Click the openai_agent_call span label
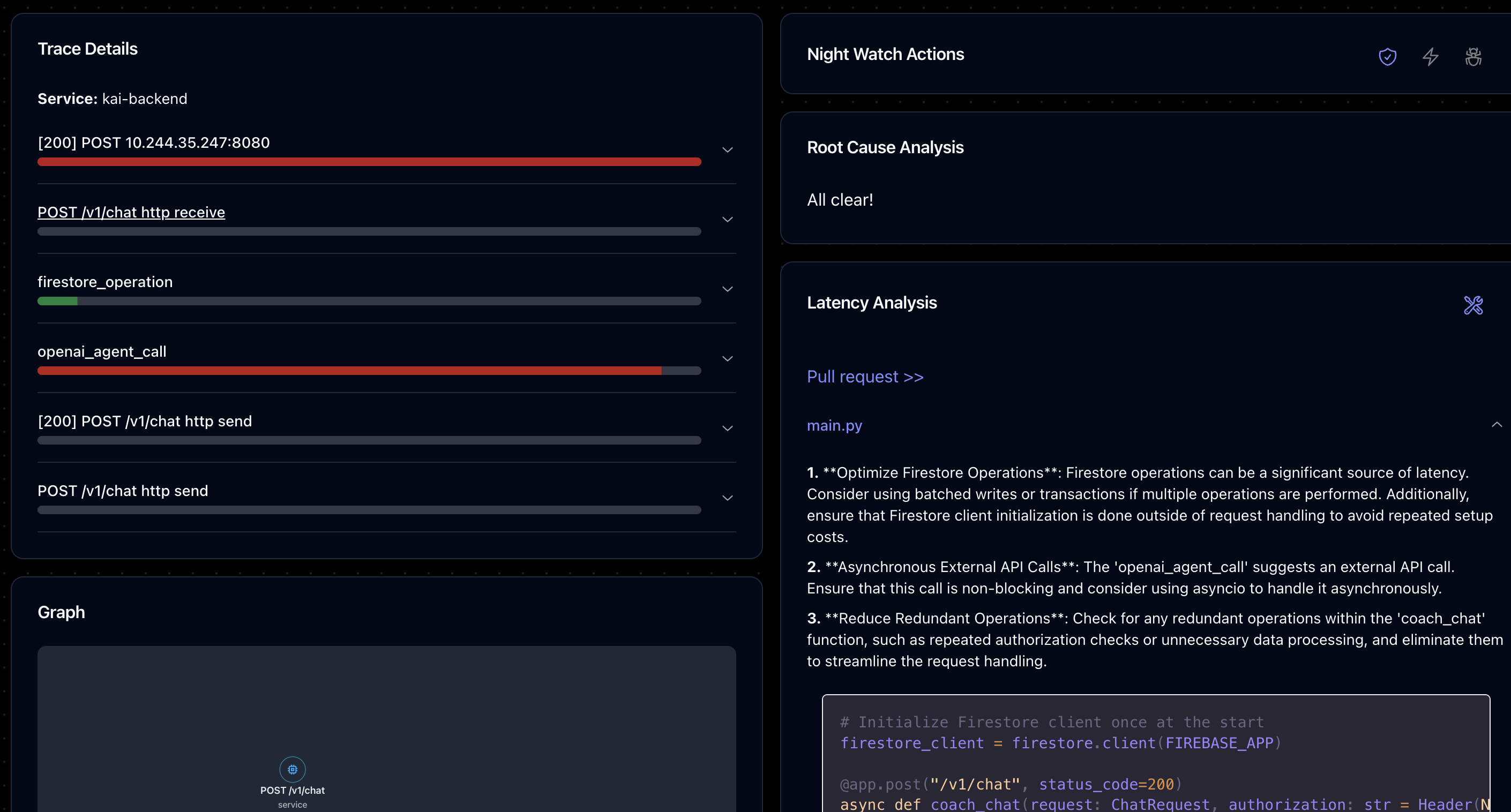 102,351
